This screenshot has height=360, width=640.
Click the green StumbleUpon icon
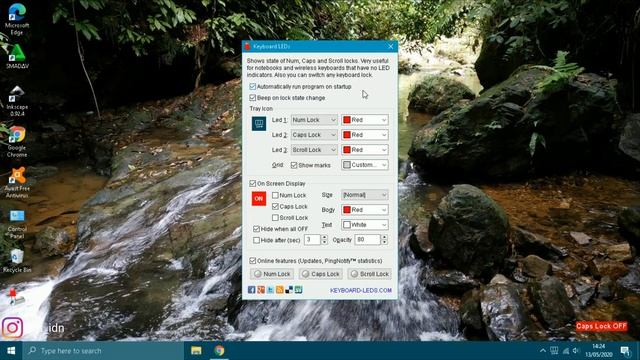pyautogui.click(x=298, y=290)
